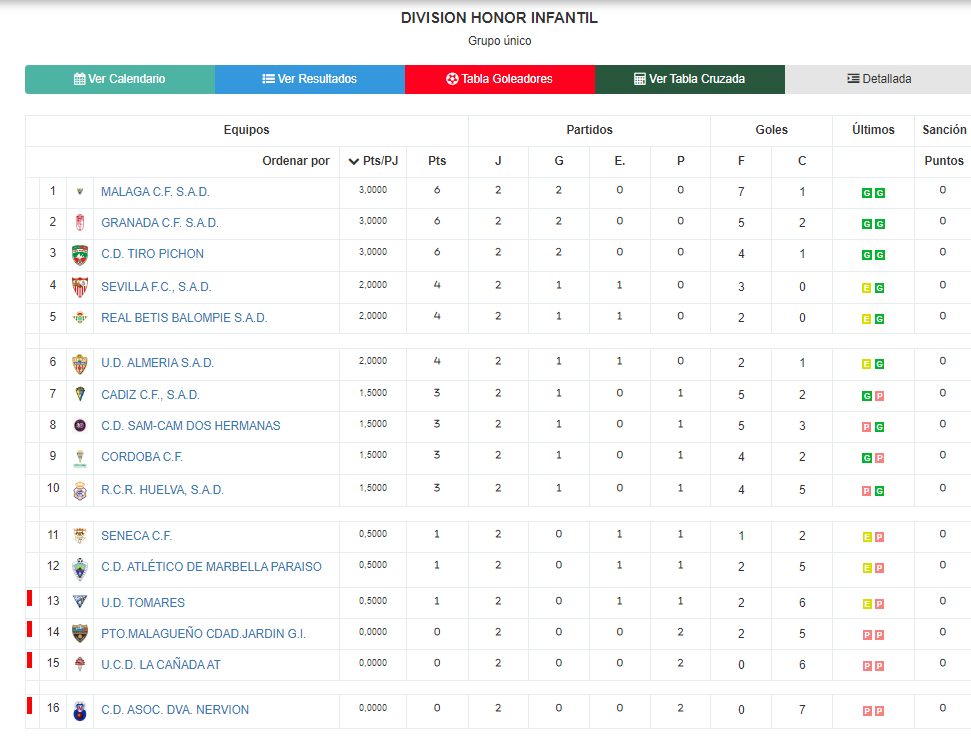This screenshot has width=971, height=737.
Task: Click Nervion's first red P badge
Action: coord(866,711)
